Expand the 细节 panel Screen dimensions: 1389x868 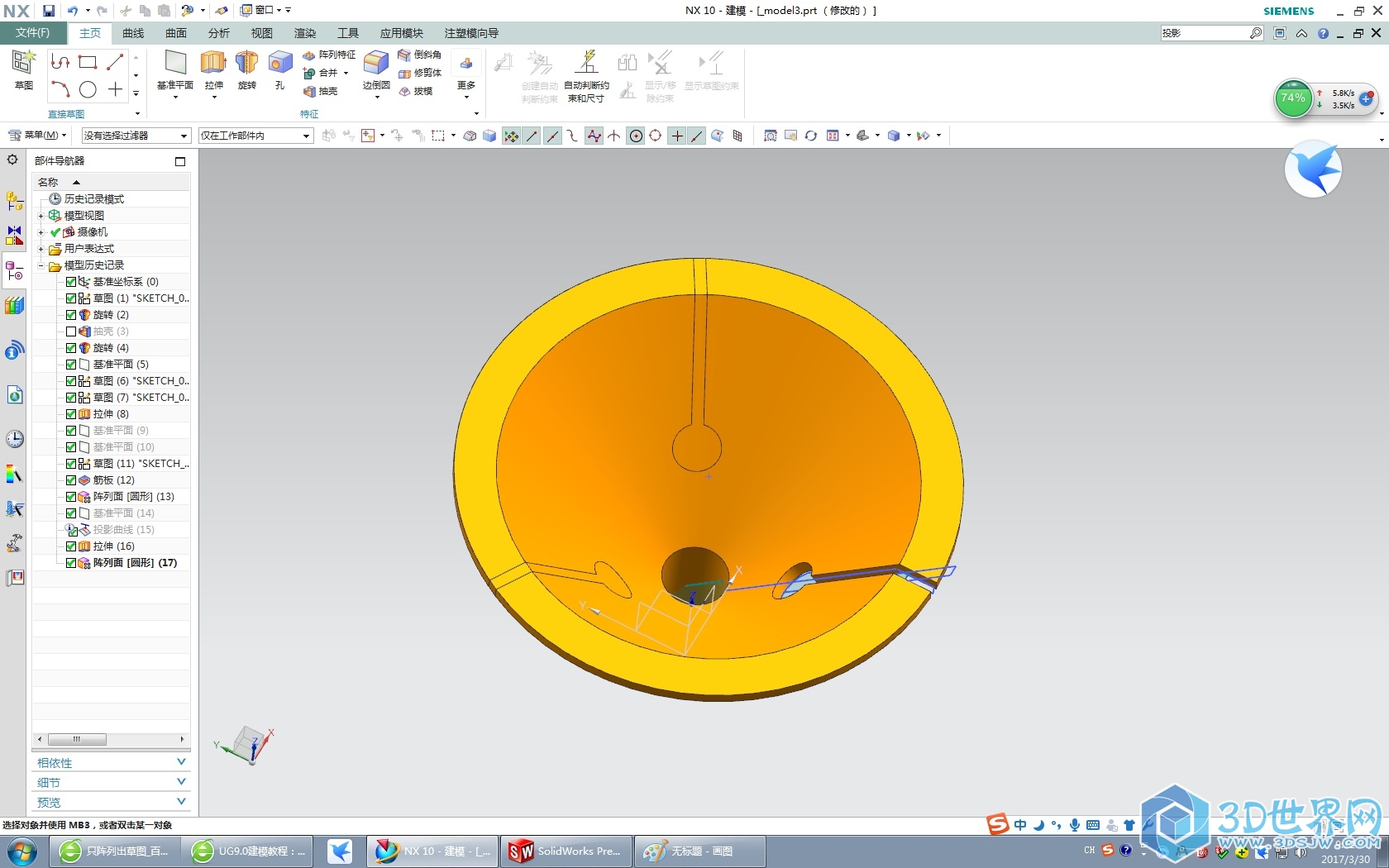click(x=111, y=782)
